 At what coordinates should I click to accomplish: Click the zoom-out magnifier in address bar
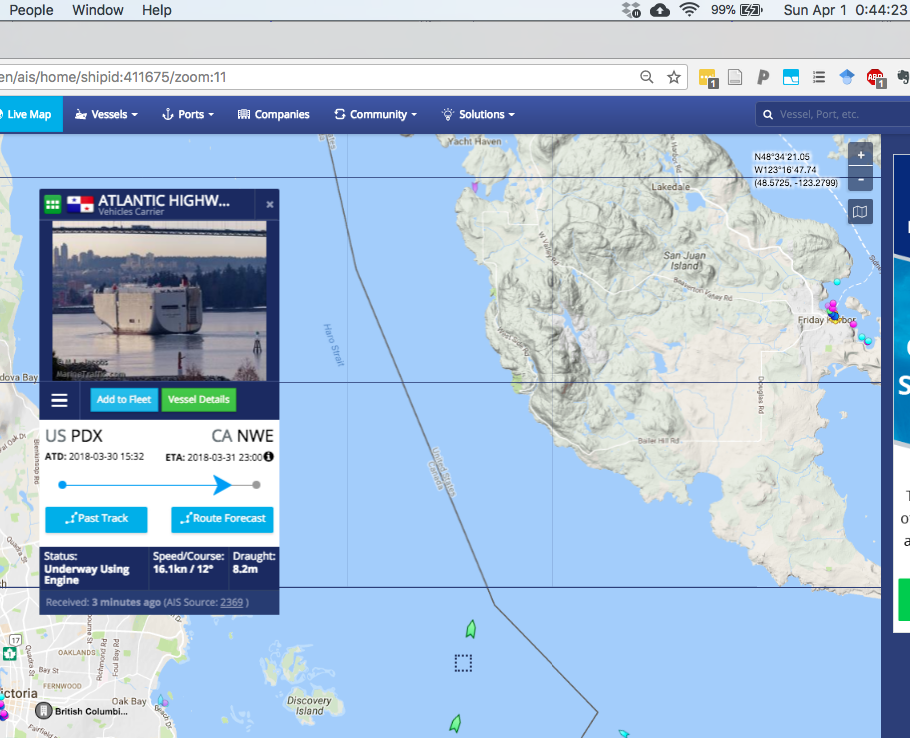pyautogui.click(x=647, y=77)
